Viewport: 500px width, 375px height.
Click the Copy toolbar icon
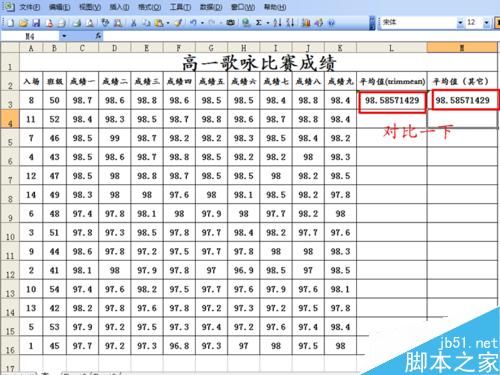133,23
